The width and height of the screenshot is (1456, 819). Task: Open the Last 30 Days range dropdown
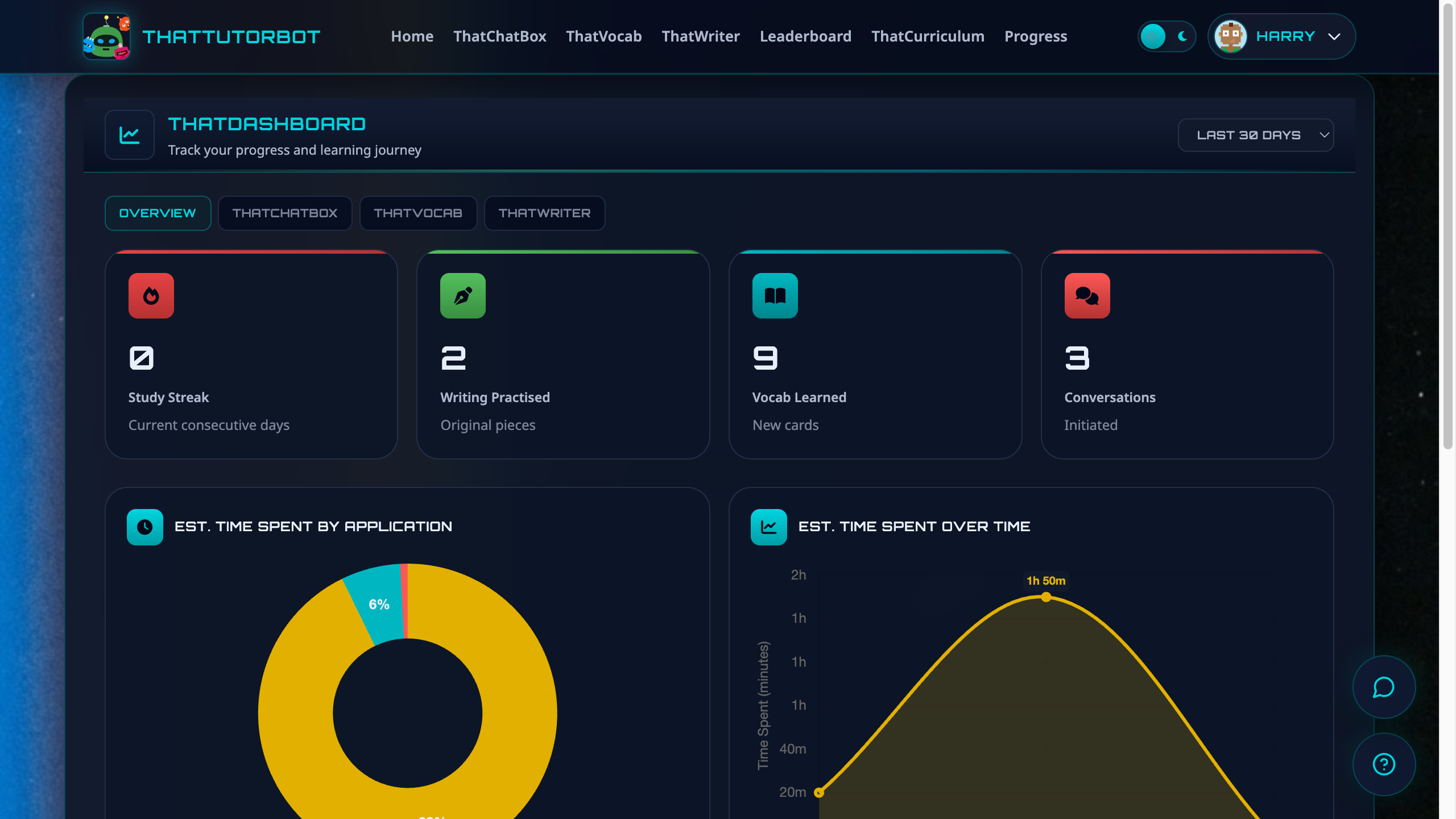(1256, 135)
